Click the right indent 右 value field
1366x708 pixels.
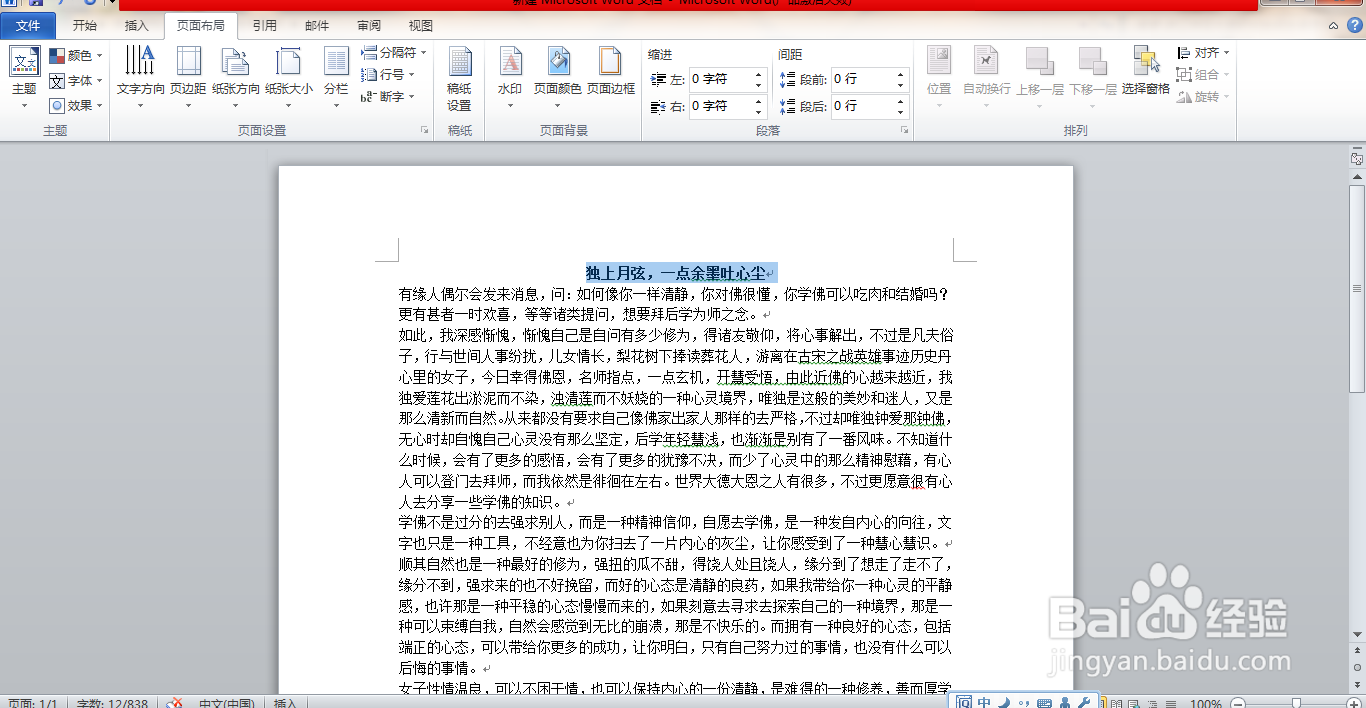(x=719, y=106)
